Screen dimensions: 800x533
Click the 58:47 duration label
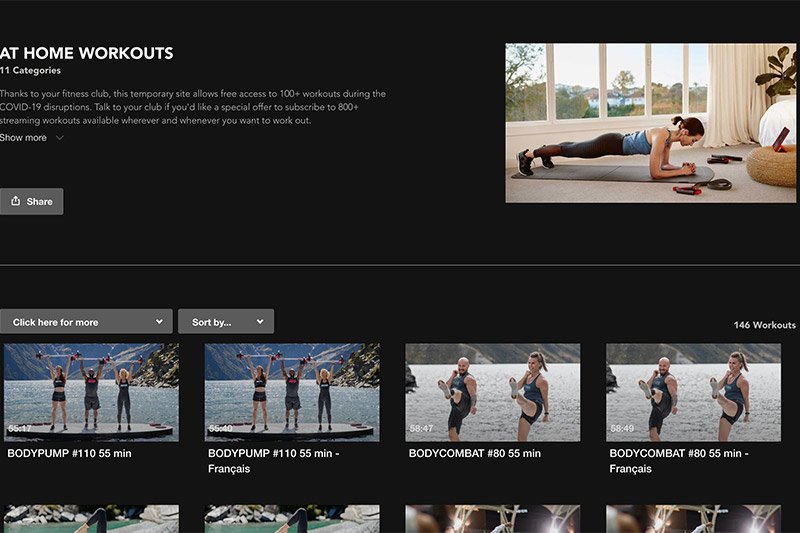point(421,428)
